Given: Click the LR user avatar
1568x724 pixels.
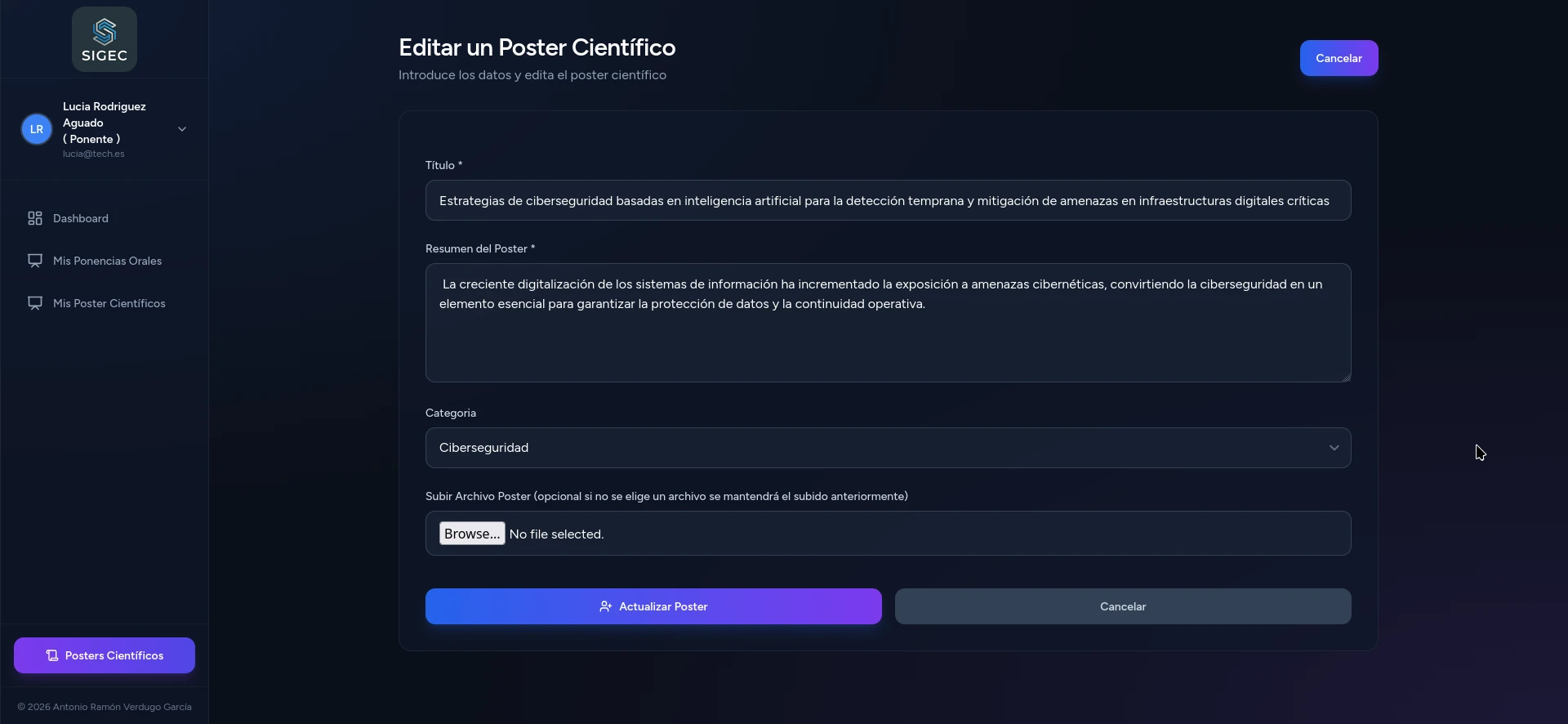Looking at the screenshot, I should click(x=37, y=129).
